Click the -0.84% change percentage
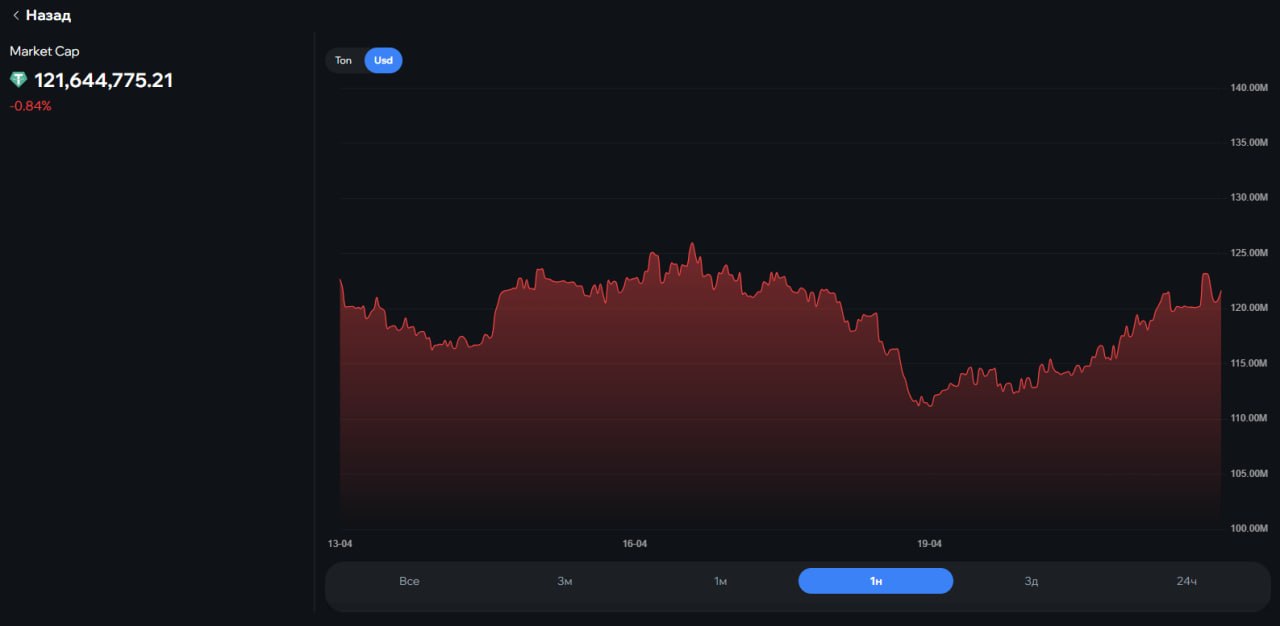The height and width of the screenshot is (626, 1280). click(x=30, y=106)
